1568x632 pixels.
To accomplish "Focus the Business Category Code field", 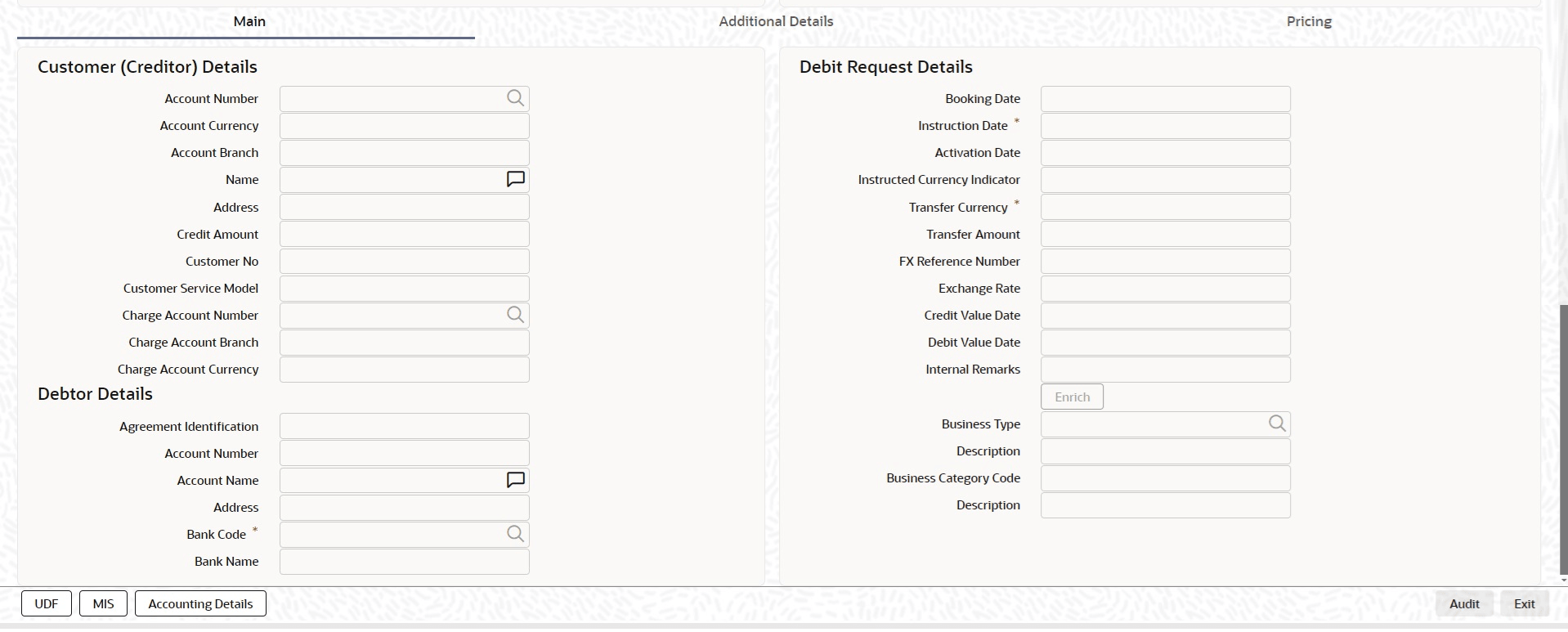I will (x=1166, y=478).
